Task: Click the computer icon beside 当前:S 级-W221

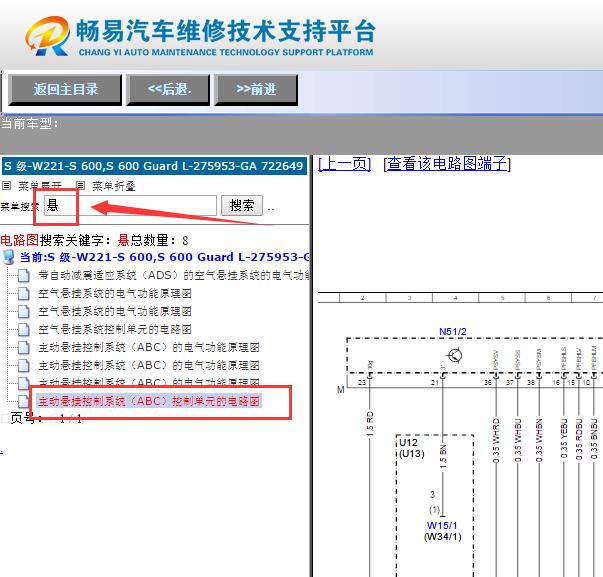Action: (9, 257)
